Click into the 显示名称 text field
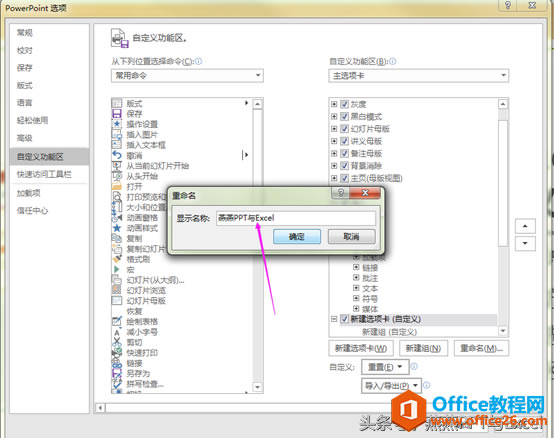 pos(296,218)
